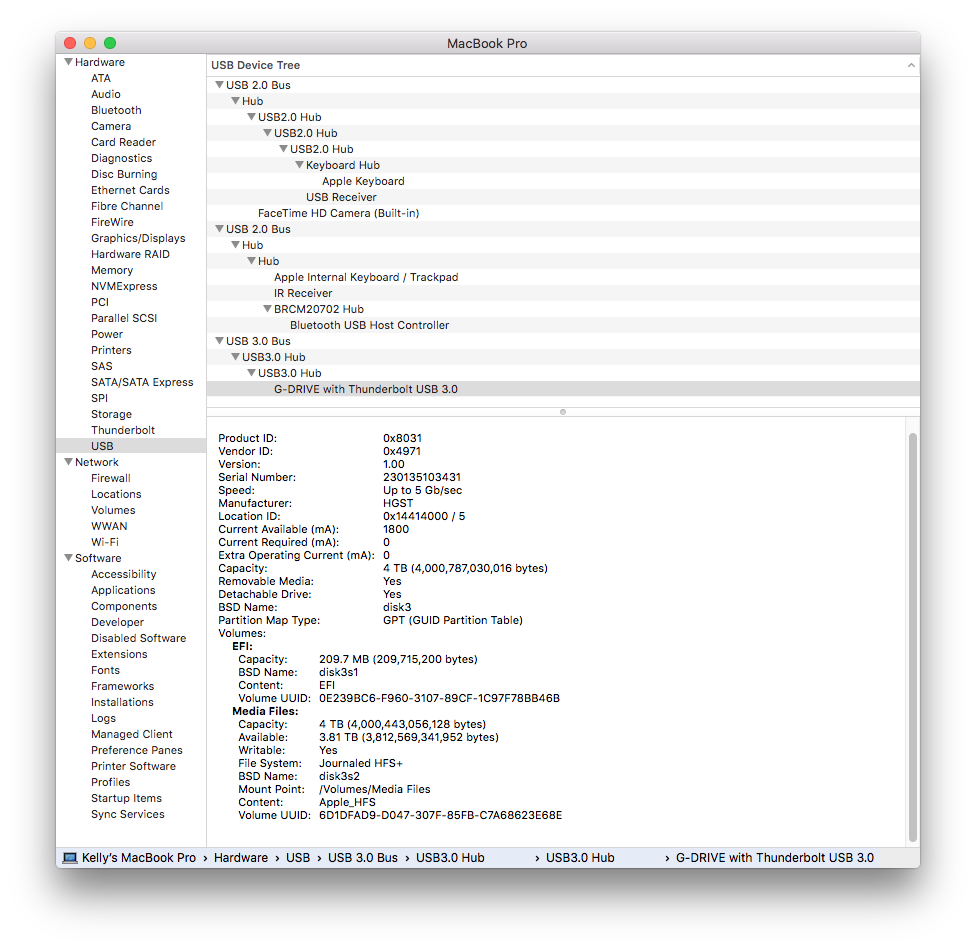The height and width of the screenshot is (948, 976).
Task: Click the USB Device Tree column header
Action: (x=563, y=65)
